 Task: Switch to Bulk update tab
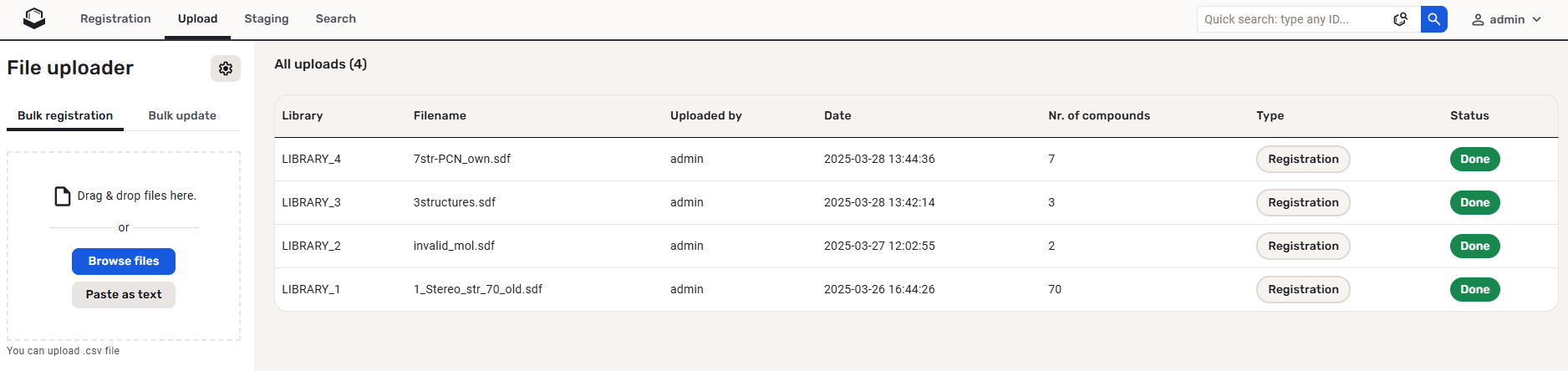tap(182, 115)
